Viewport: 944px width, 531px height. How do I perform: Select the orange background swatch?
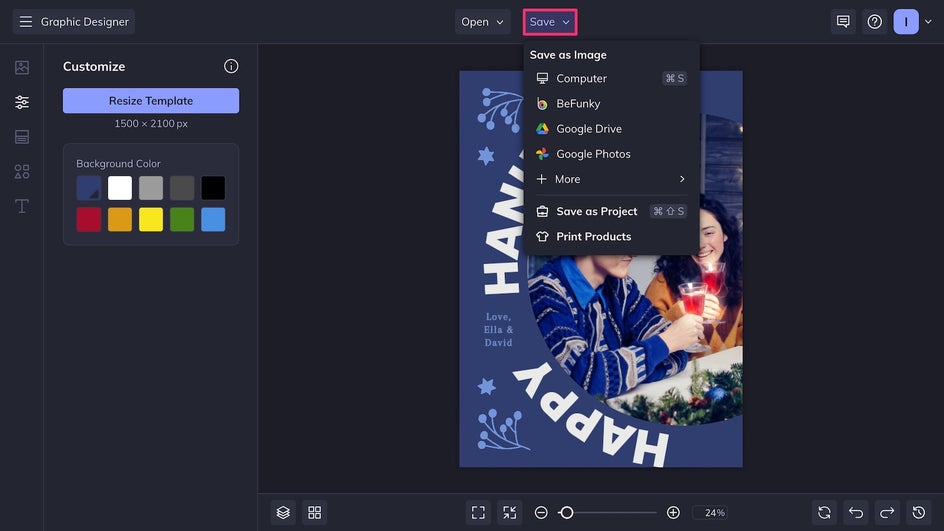tap(120, 219)
